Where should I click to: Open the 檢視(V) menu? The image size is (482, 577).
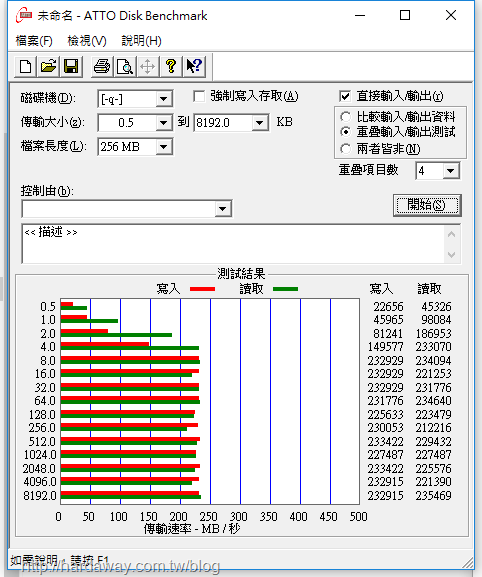(x=87, y=41)
